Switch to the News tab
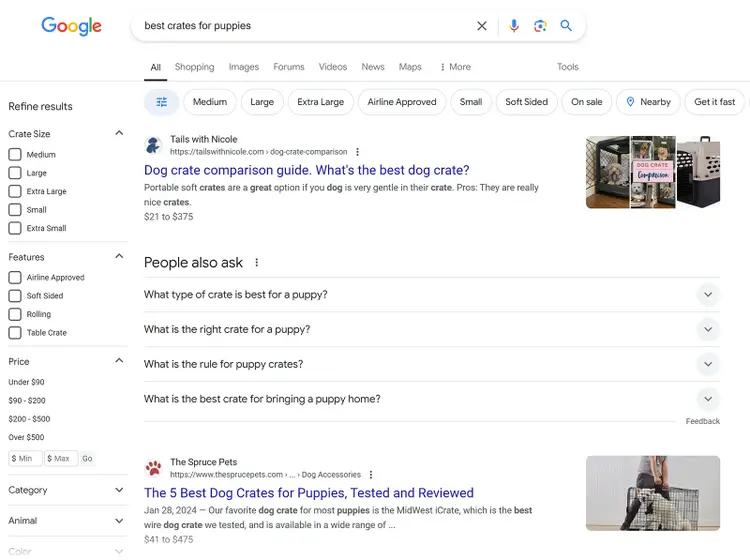 373,67
